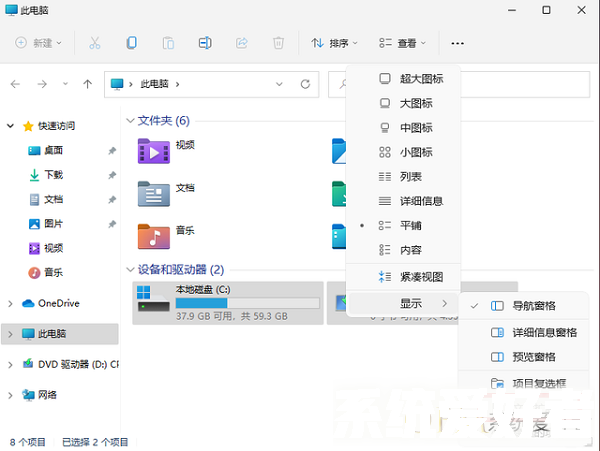The width and height of the screenshot is (600, 451).
Task: Toggle the Navigation pane option
Action: pyautogui.click(x=533, y=305)
